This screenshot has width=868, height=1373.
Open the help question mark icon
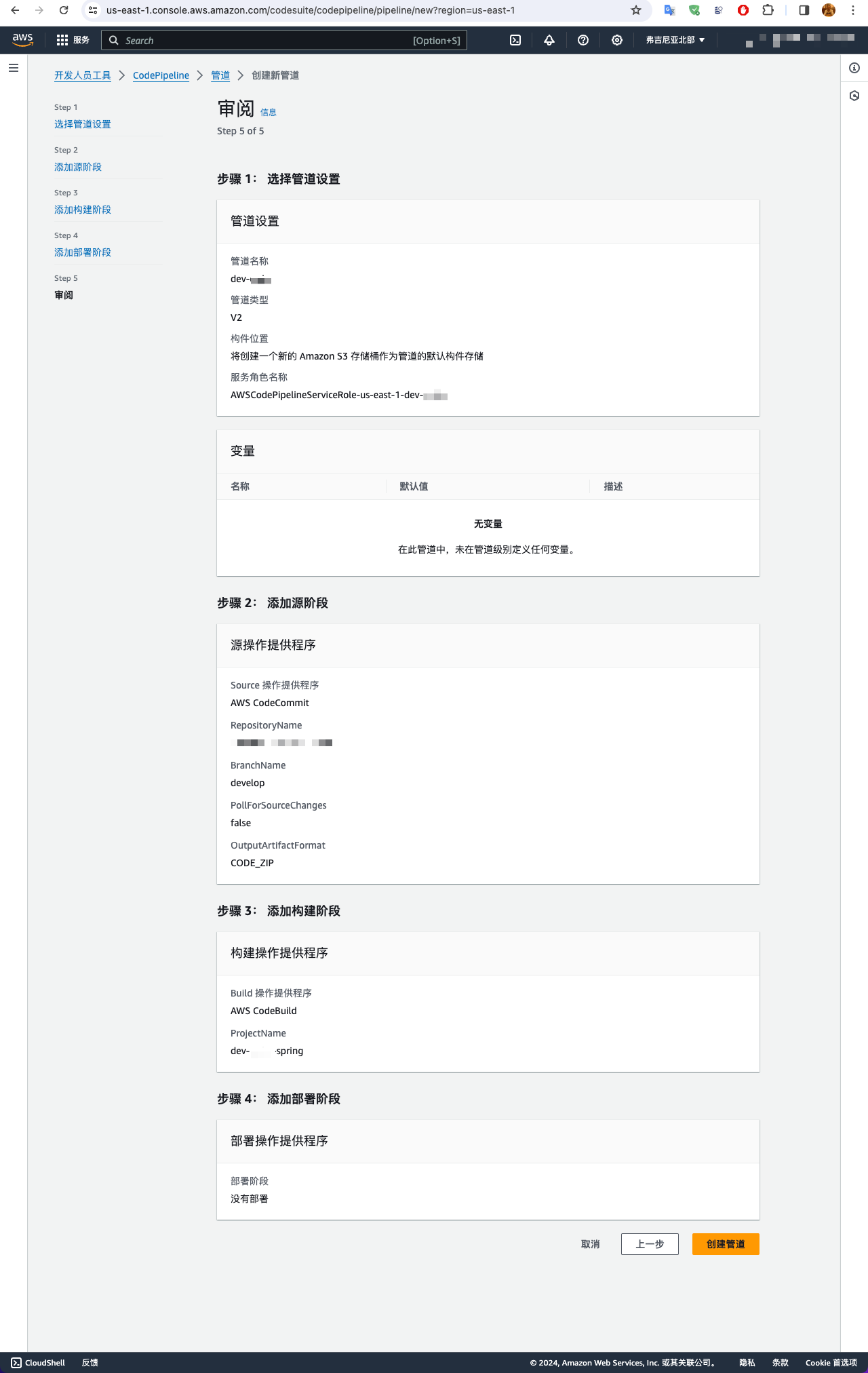[x=583, y=40]
